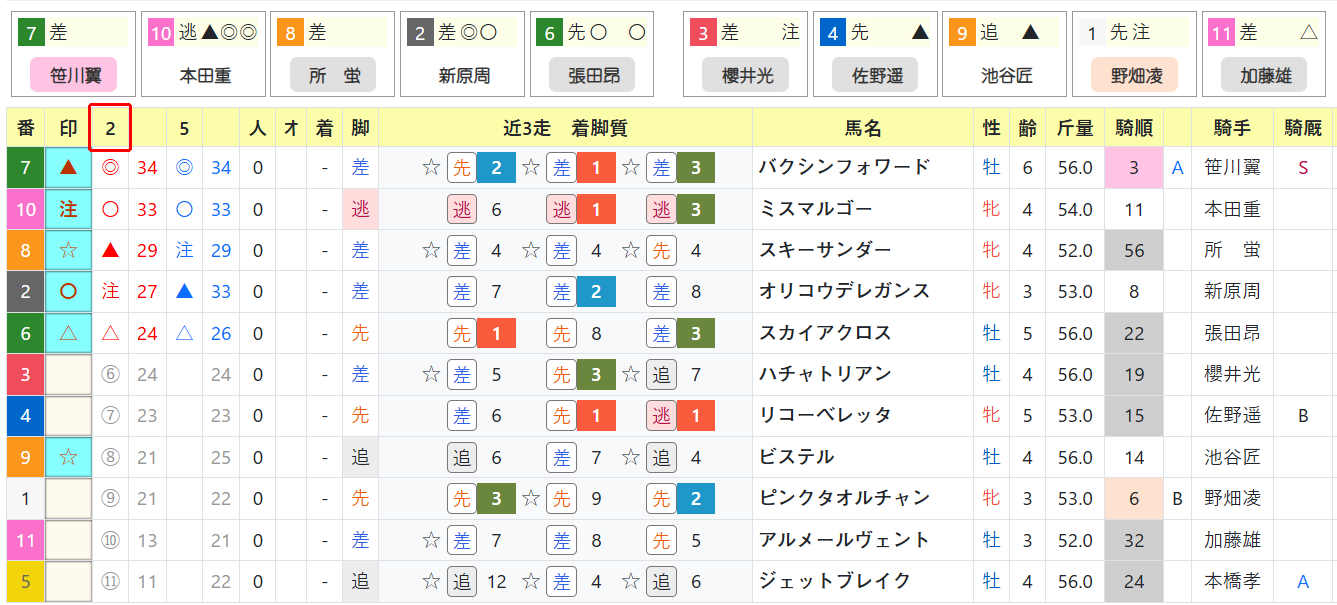Sort by the 馬名 column header
This screenshot has height=605, width=1337.
pyautogui.click(x=864, y=128)
